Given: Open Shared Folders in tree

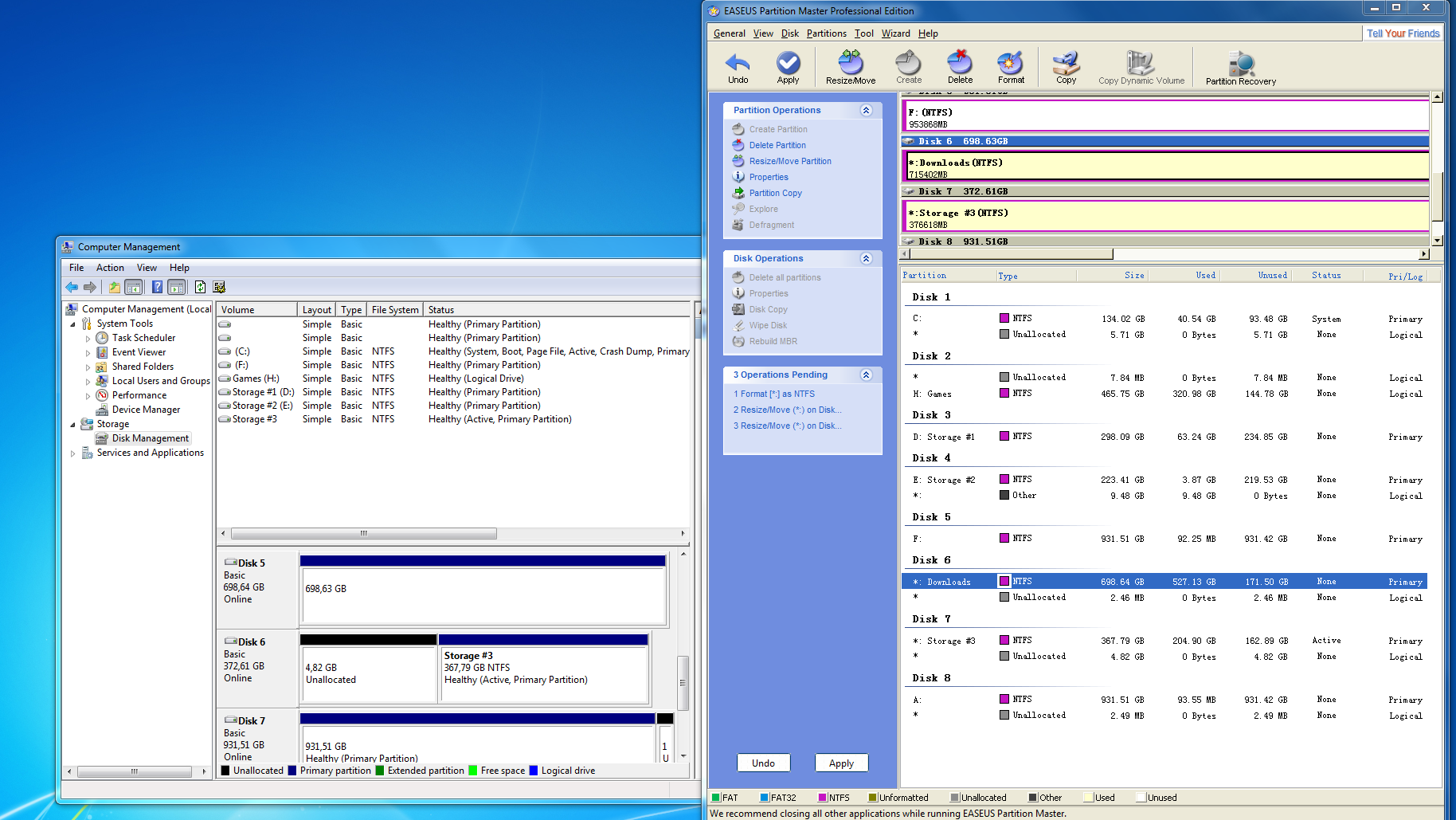Looking at the screenshot, I should [143, 367].
